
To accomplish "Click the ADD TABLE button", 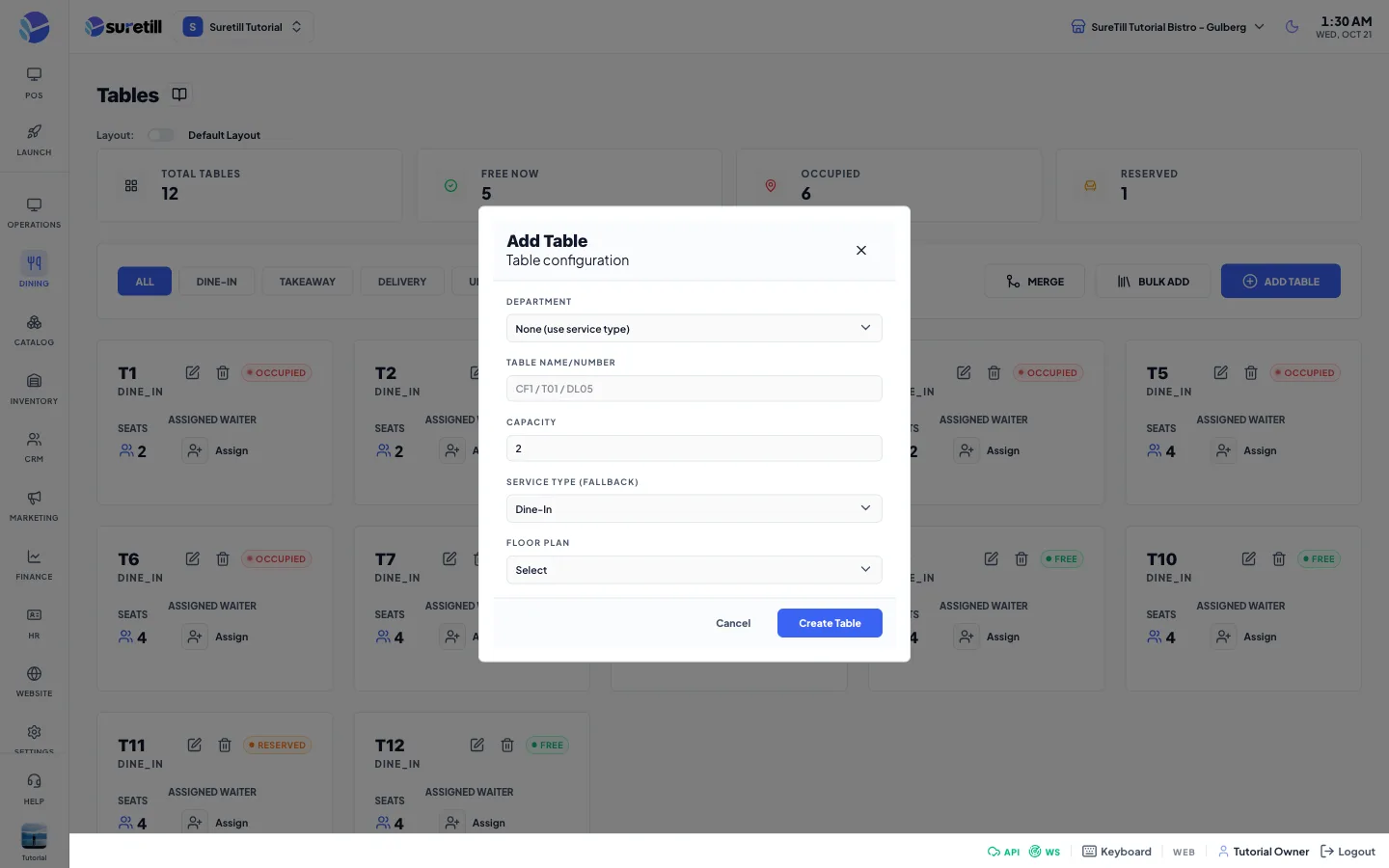I will (x=1281, y=282).
